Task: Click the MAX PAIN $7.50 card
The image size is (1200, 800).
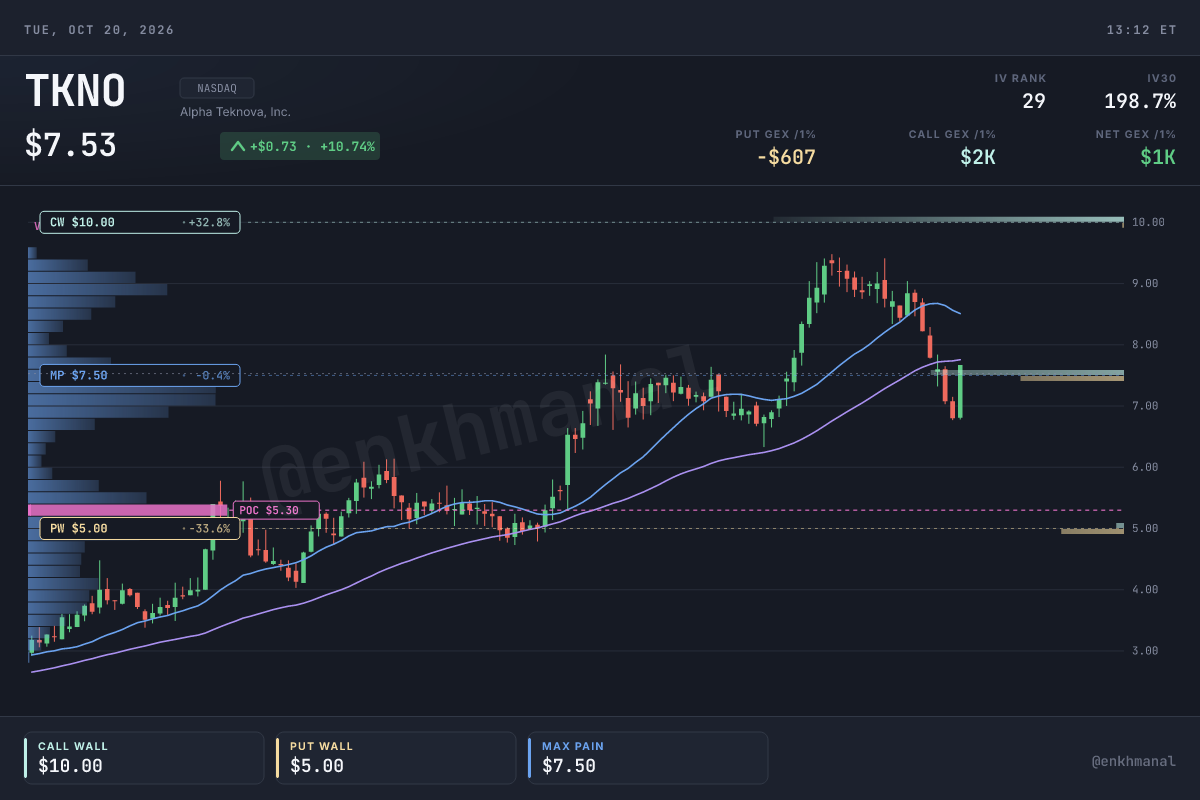Action: pyautogui.click(x=648, y=758)
